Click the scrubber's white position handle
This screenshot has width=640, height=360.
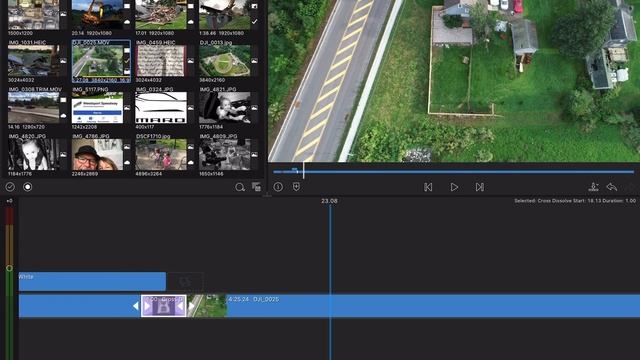coord(303,171)
